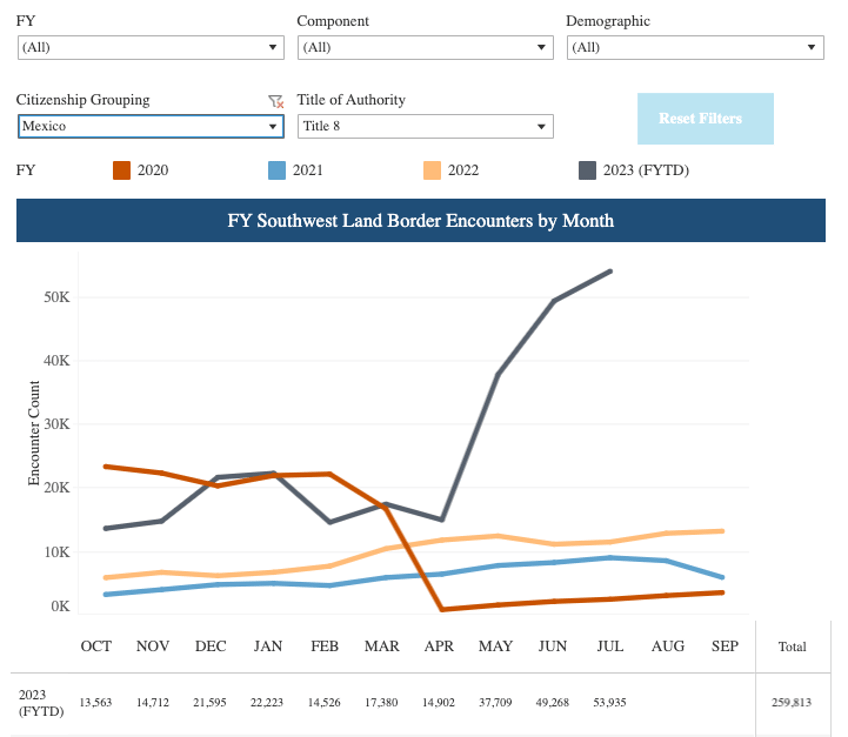
Task: Click the APR month column header
Action: click(439, 646)
